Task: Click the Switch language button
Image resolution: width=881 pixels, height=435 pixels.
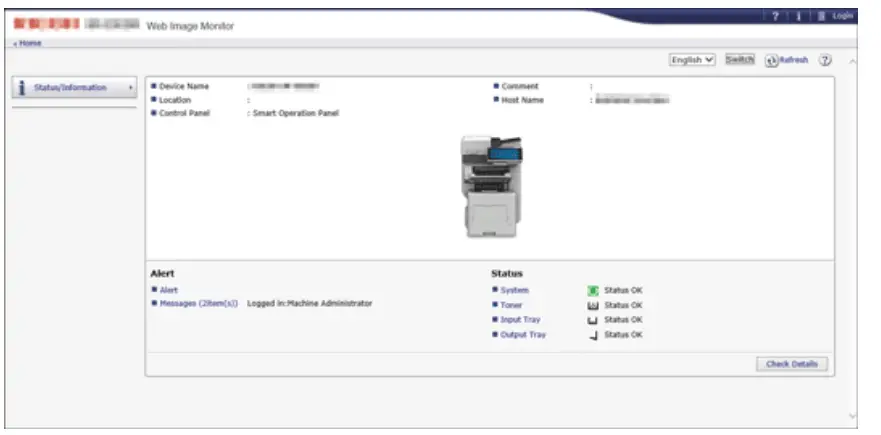Action: 740,60
